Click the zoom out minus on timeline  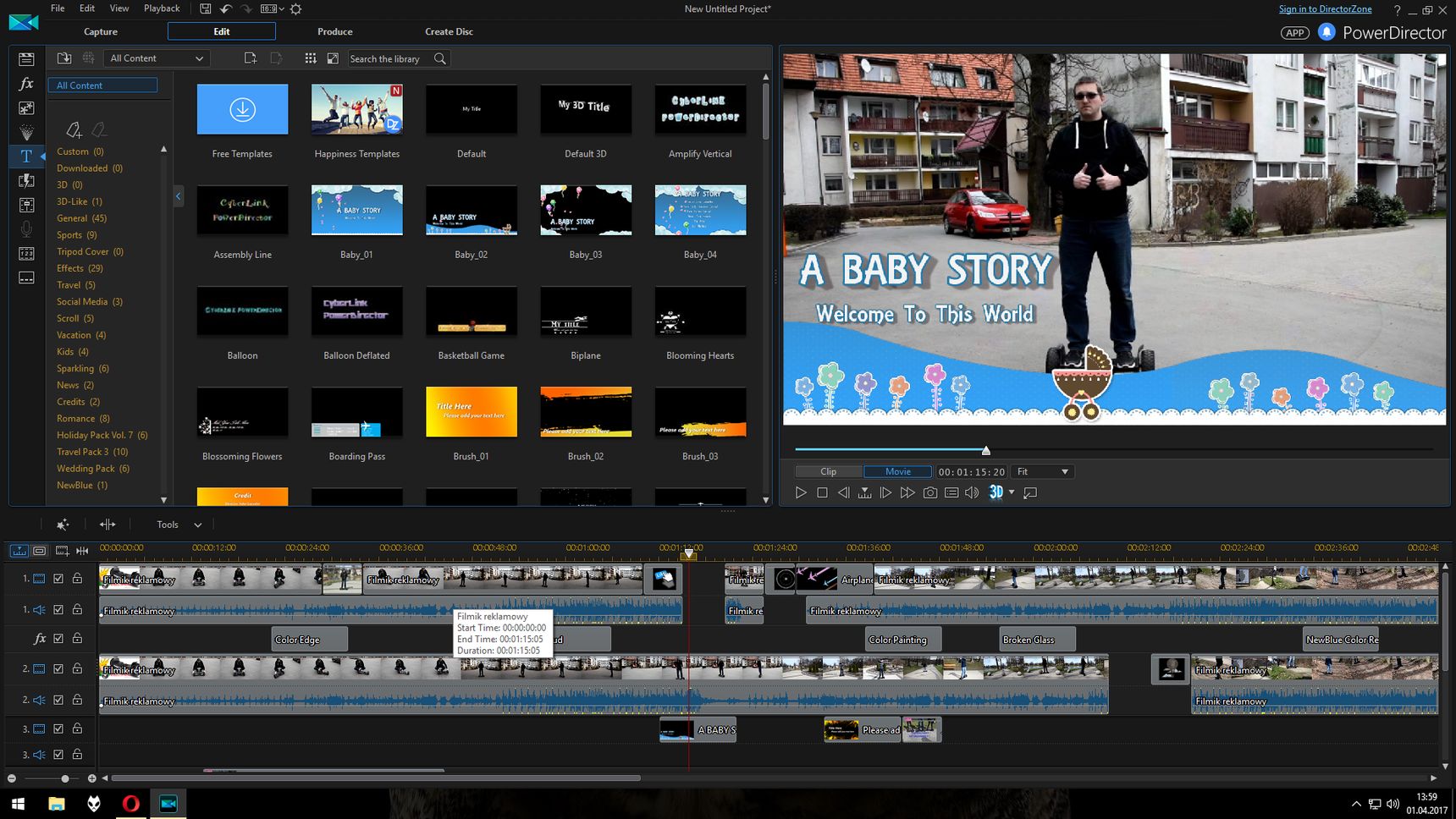[x=12, y=778]
